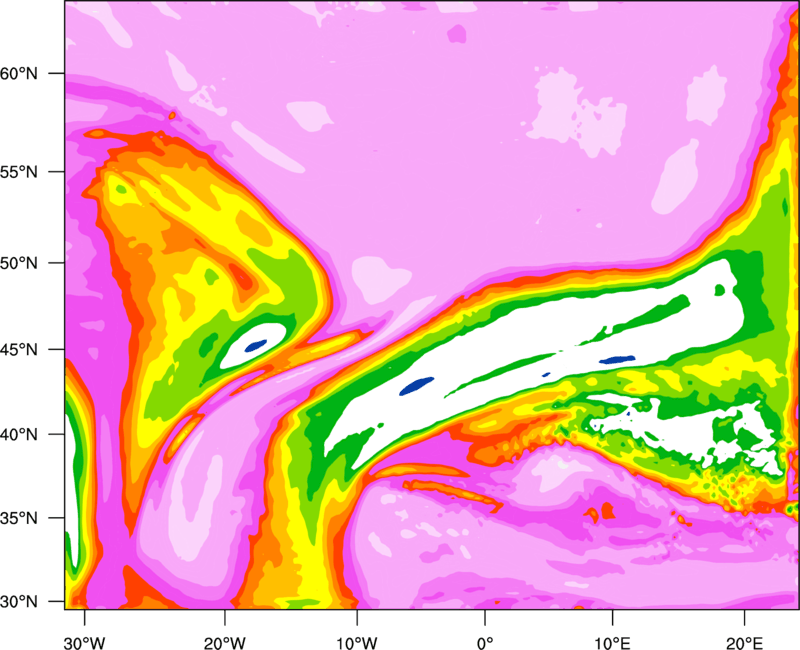Click the 10°W longitude label
Image resolution: width=800 pixels, height=650 pixels.
pyautogui.click(x=357, y=643)
